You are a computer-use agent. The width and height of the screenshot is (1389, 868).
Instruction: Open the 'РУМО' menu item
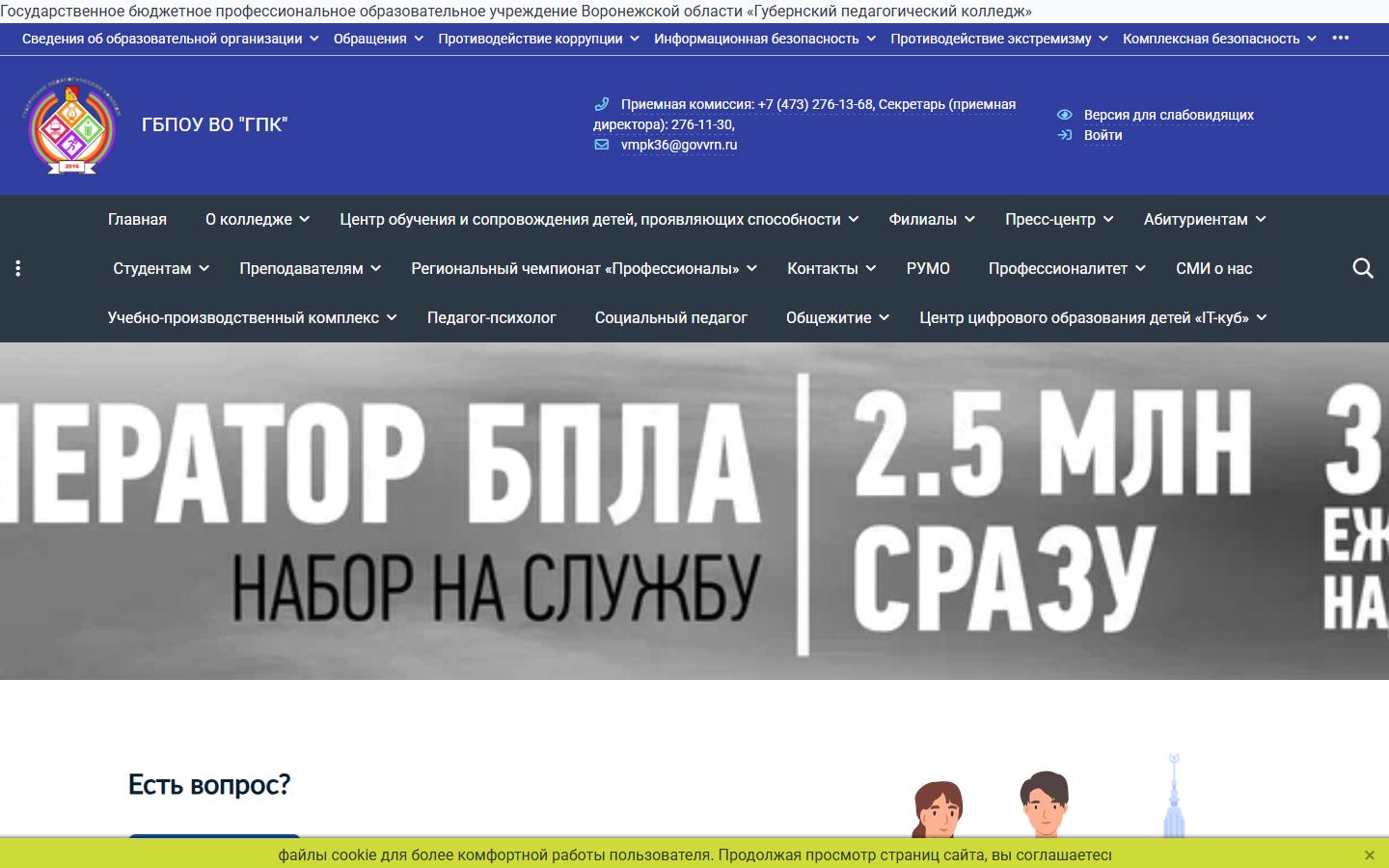(928, 268)
